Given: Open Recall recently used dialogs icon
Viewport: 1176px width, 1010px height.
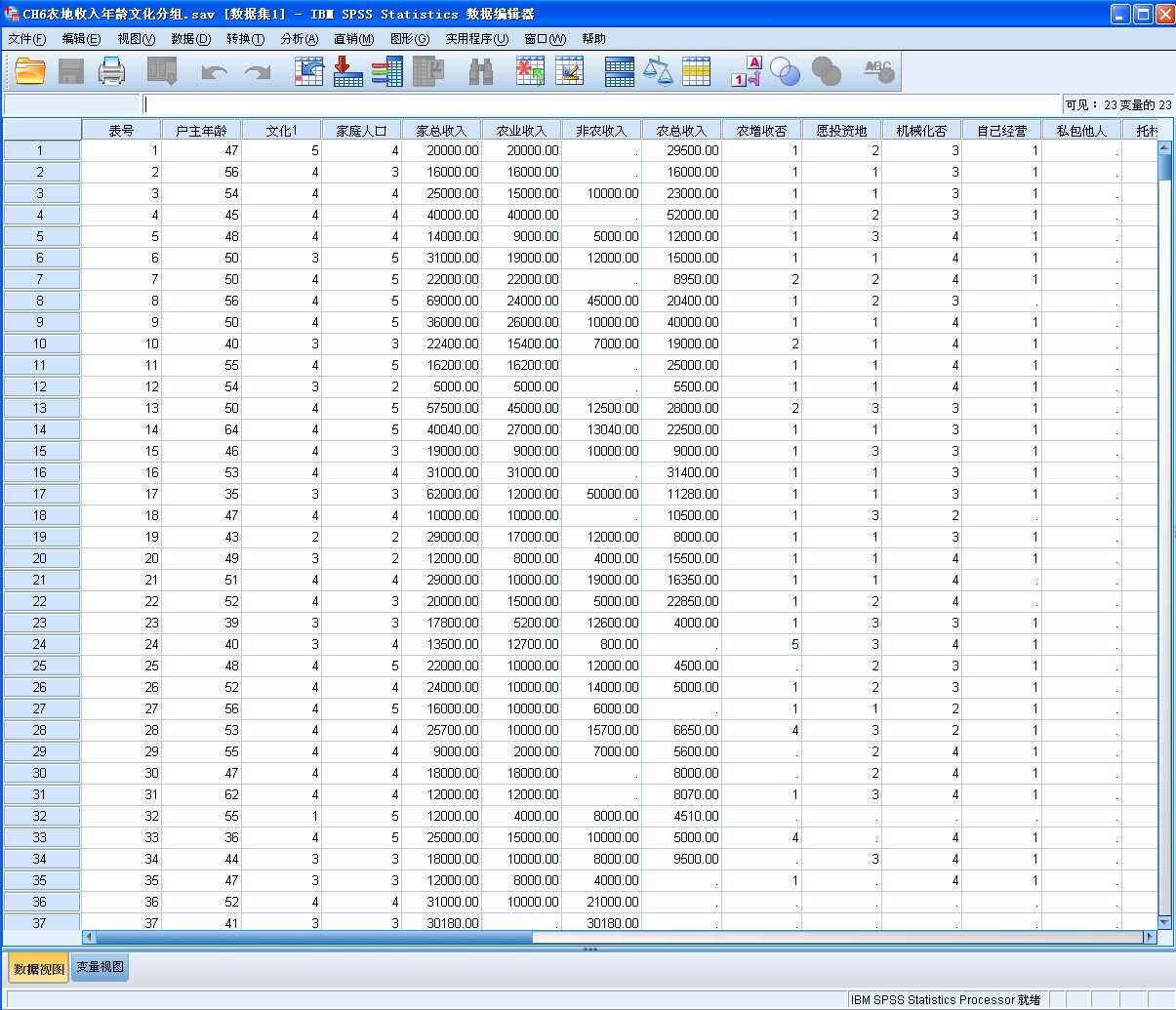Looking at the screenshot, I should pos(162,71).
